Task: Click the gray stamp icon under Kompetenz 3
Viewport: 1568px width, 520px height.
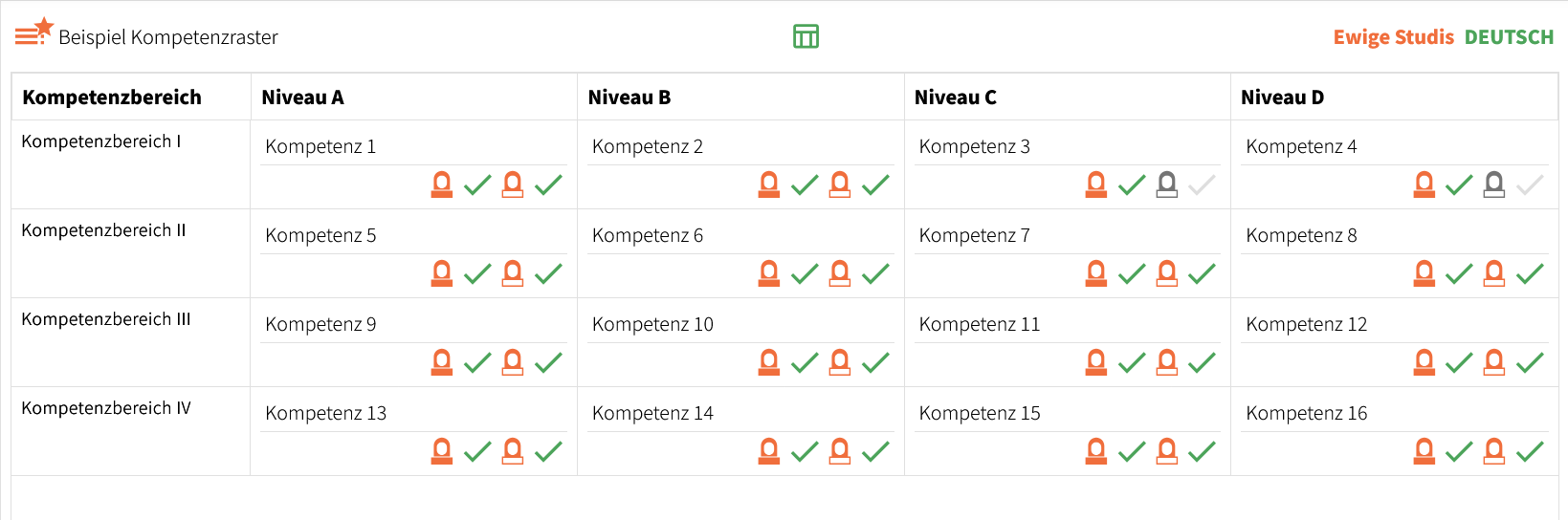Action: (1167, 184)
